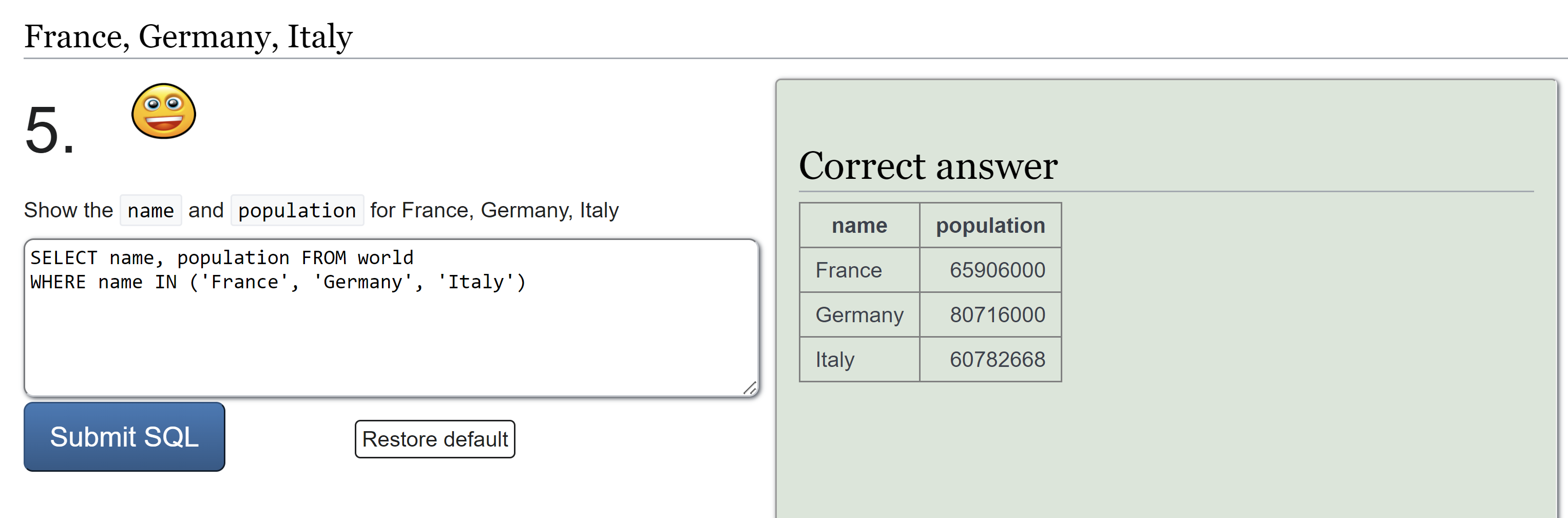
Task: Select the 'name' column header in results
Action: point(859,226)
